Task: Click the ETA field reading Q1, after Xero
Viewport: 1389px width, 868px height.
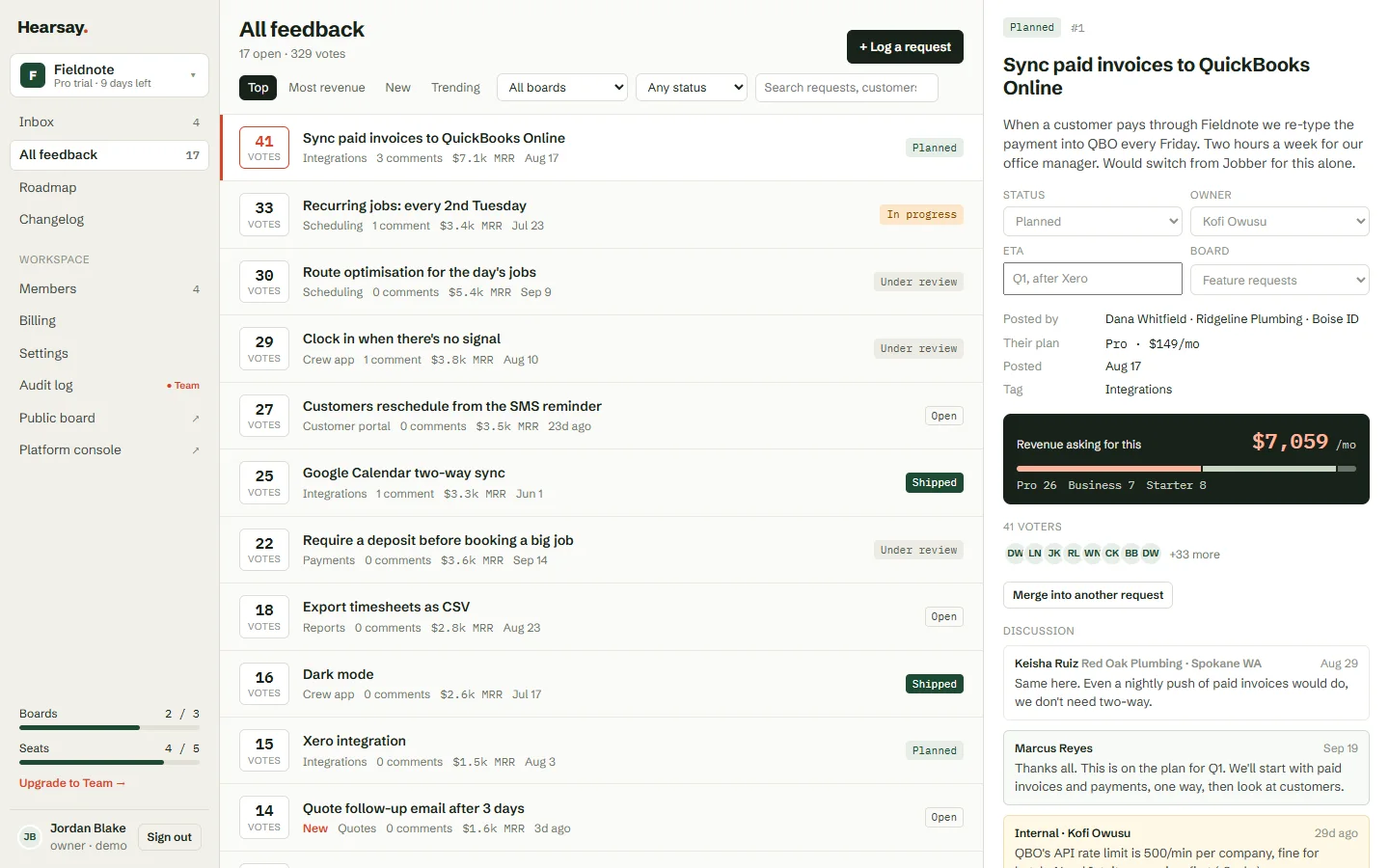Action: [1093, 279]
